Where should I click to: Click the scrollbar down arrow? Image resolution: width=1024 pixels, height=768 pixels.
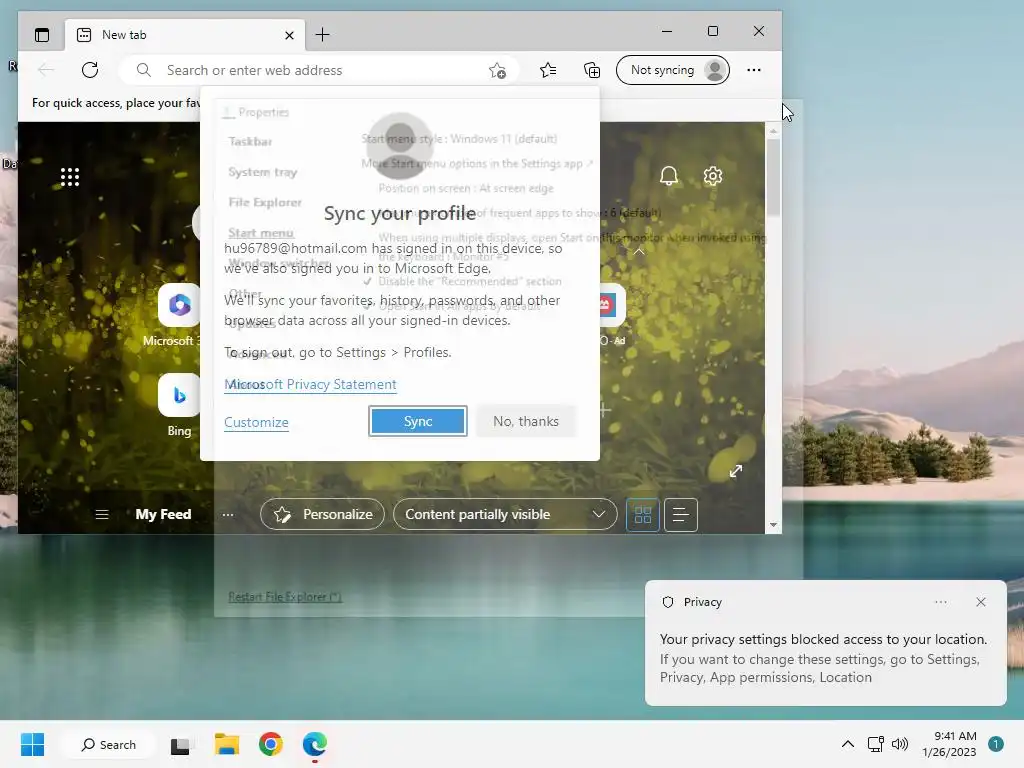(x=773, y=524)
